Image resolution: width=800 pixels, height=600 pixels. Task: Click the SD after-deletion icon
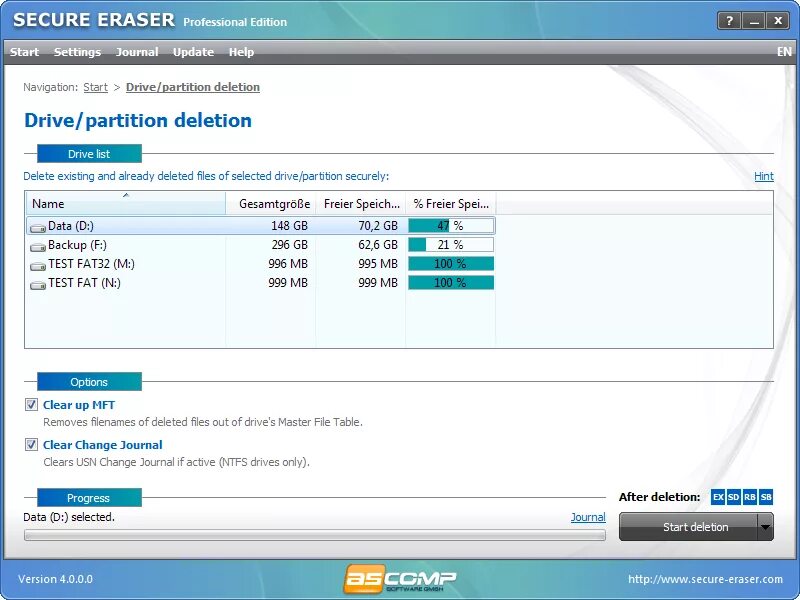(x=734, y=497)
